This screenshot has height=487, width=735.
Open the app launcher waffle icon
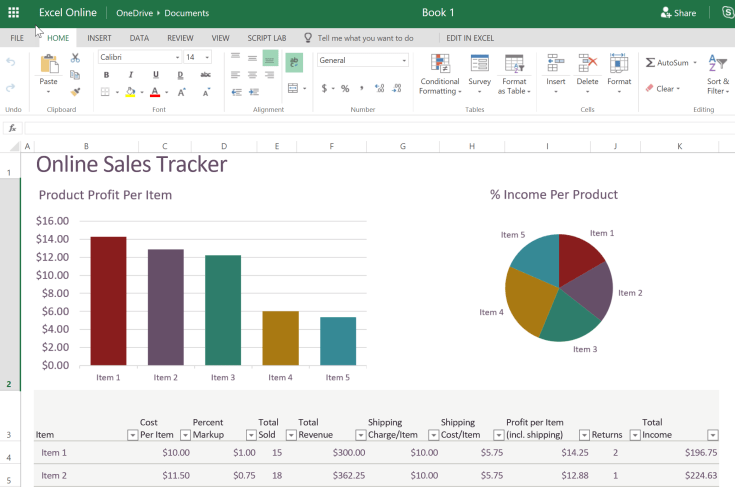pos(14,13)
